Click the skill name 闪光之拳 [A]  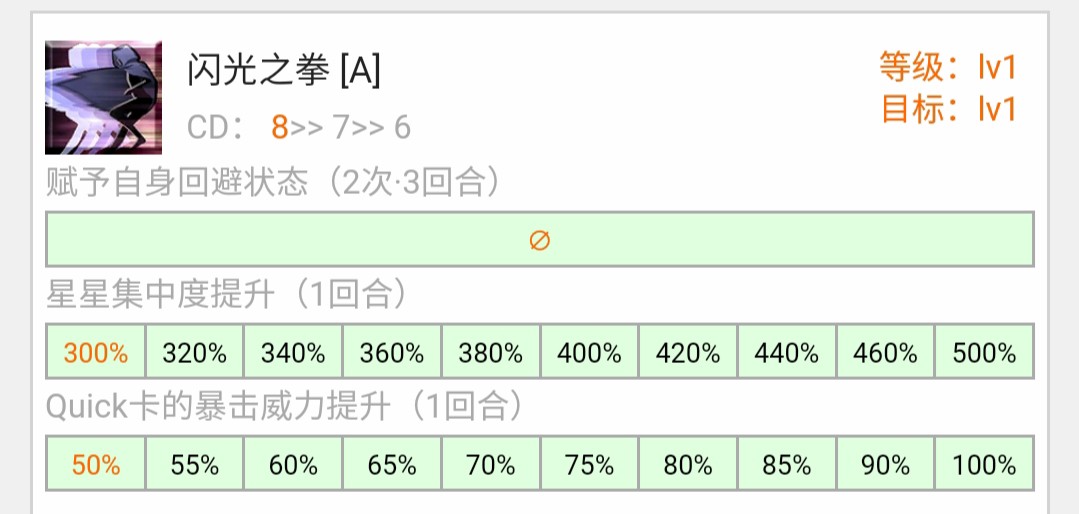[284, 70]
